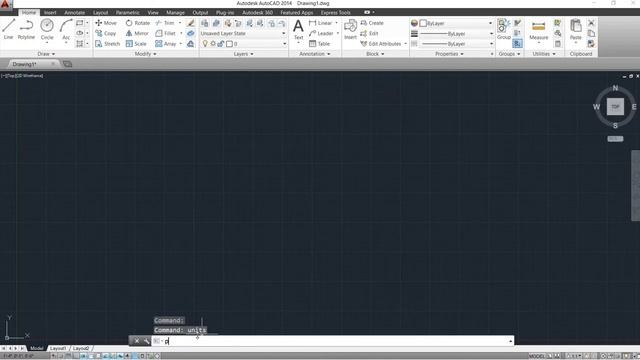This screenshot has height=360, width=640.
Task: Open the Parametric ribbon tab
Action: click(x=127, y=13)
